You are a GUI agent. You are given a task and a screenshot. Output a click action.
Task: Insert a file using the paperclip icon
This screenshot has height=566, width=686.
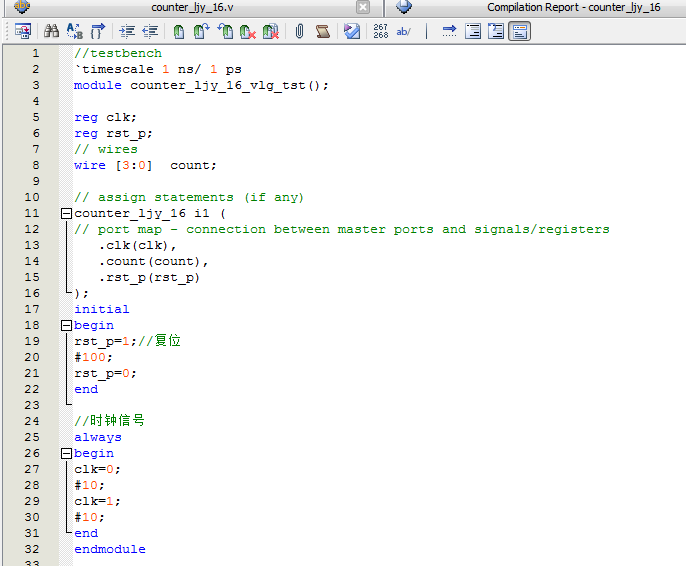299,32
